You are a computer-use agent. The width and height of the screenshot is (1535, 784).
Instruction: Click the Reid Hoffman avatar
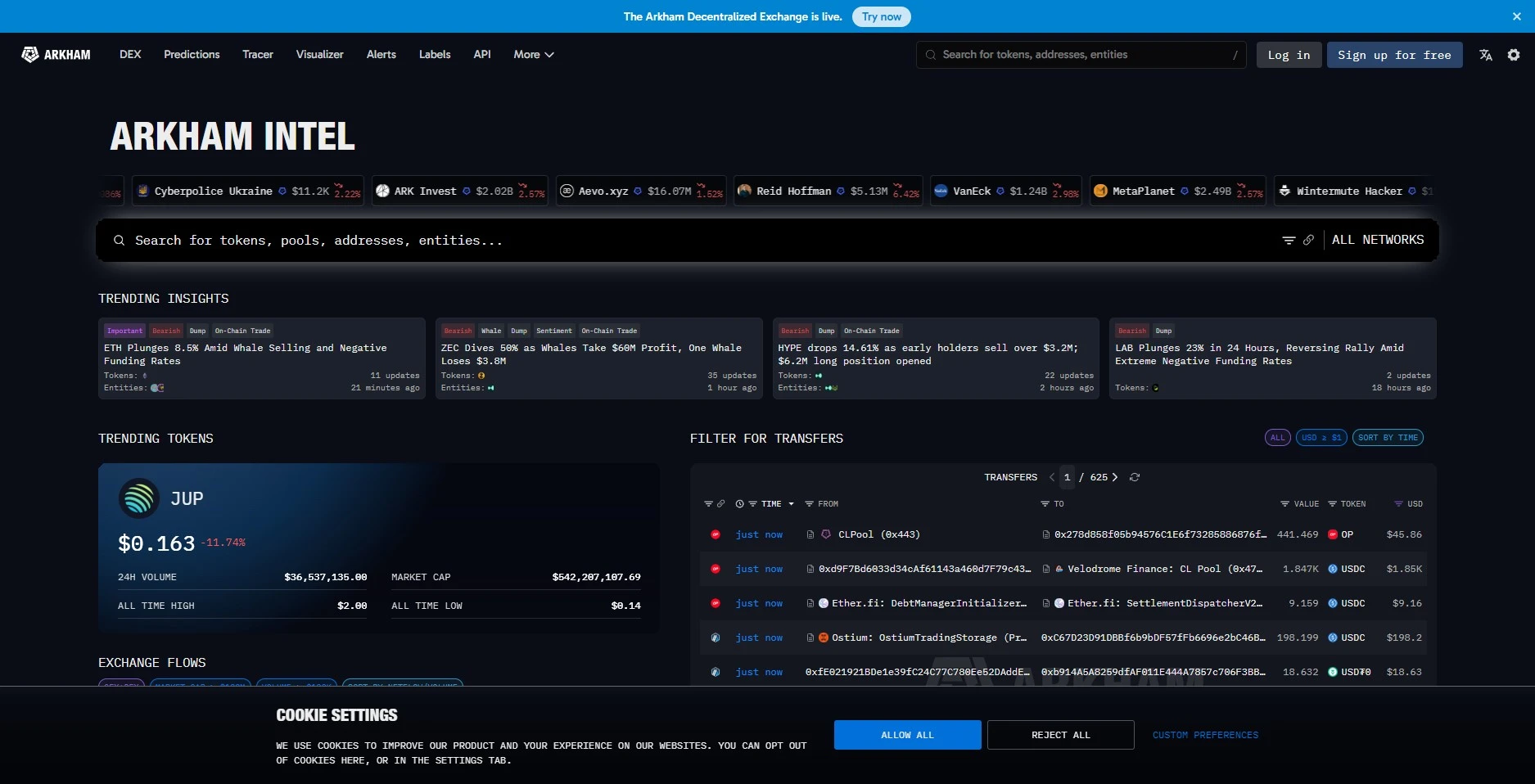click(x=744, y=191)
